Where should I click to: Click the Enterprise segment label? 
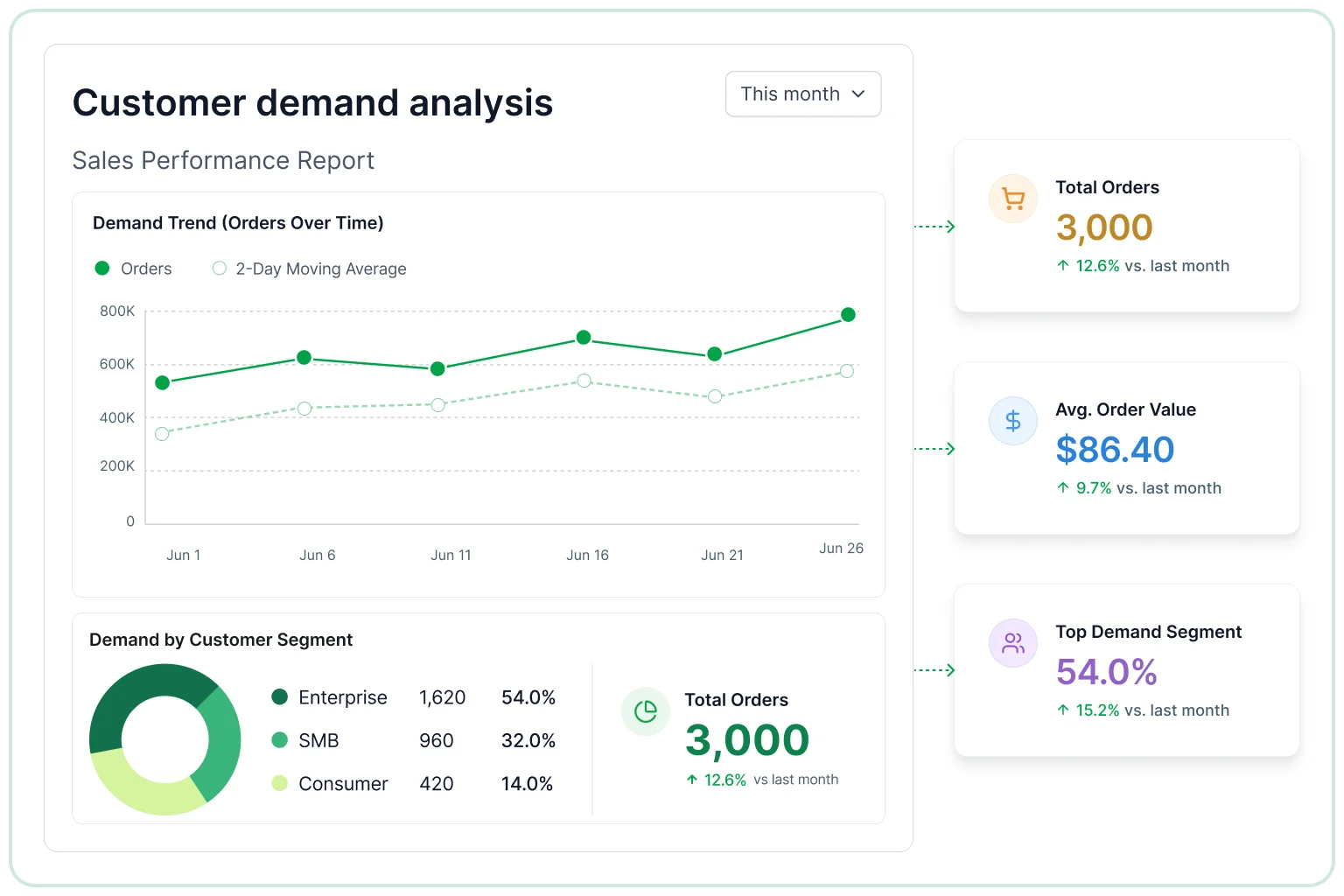click(343, 697)
